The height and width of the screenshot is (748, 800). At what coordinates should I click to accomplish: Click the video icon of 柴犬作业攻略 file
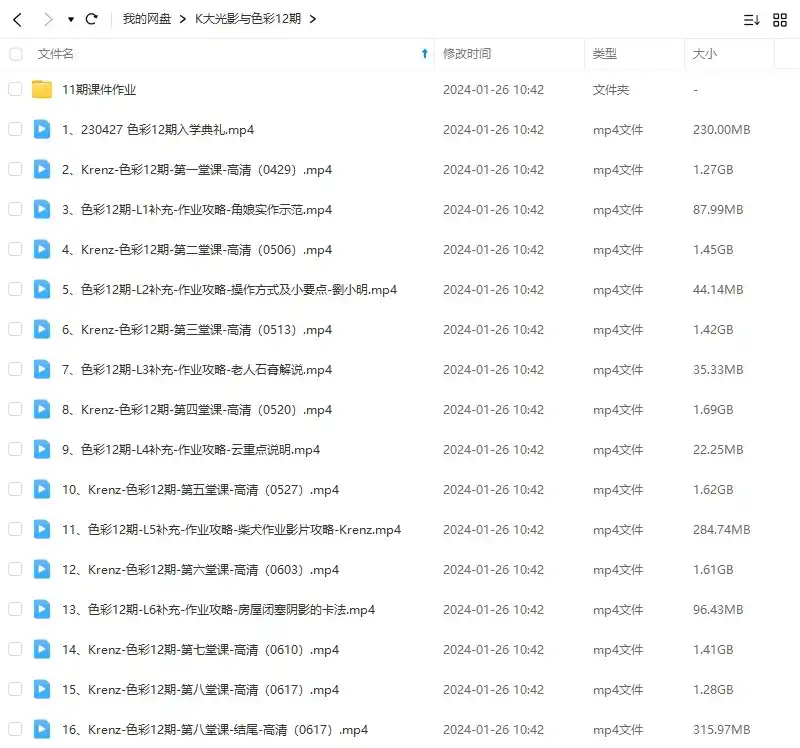(x=41, y=529)
